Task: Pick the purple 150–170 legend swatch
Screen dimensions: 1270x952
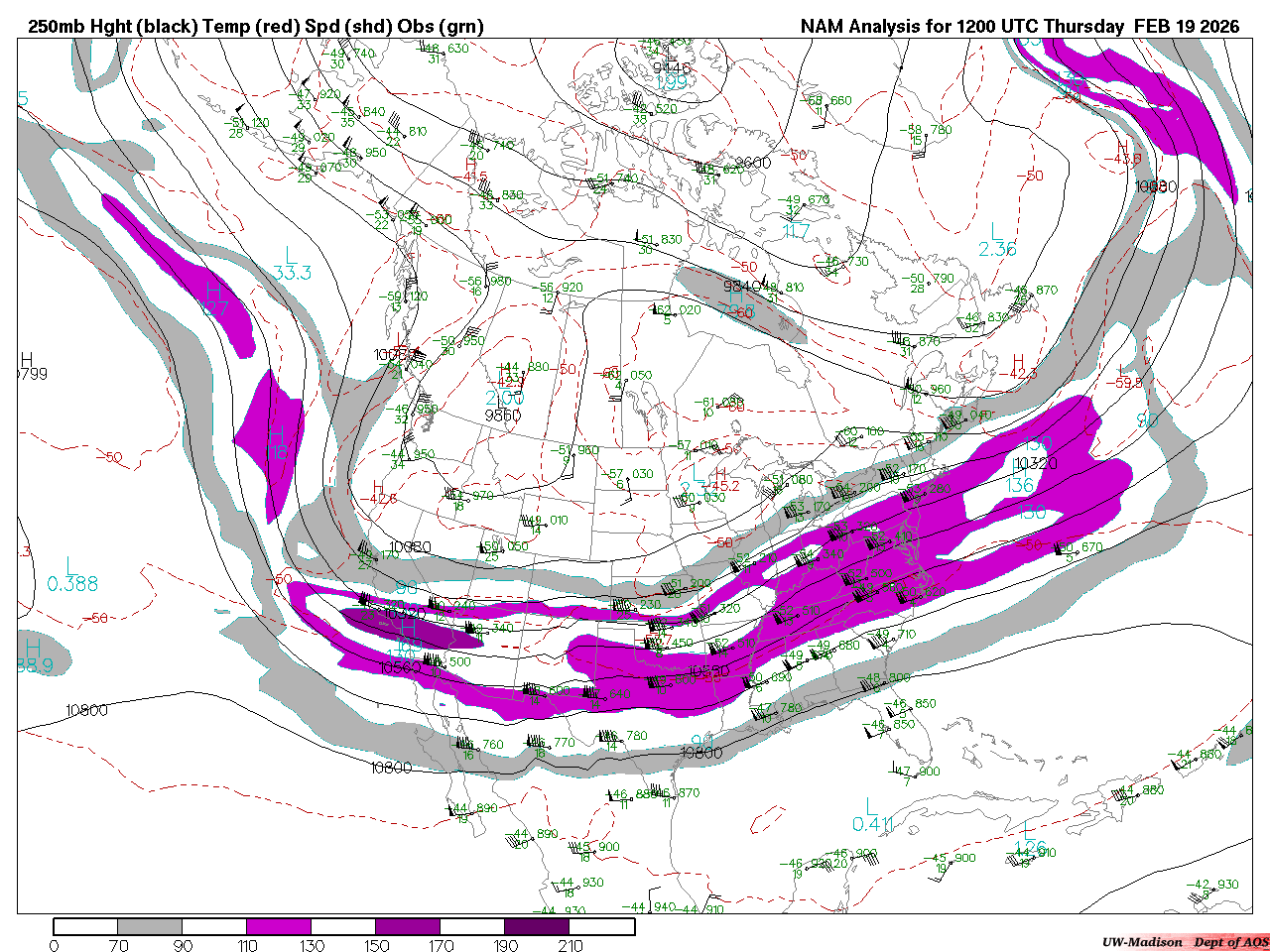Action: coord(408,926)
